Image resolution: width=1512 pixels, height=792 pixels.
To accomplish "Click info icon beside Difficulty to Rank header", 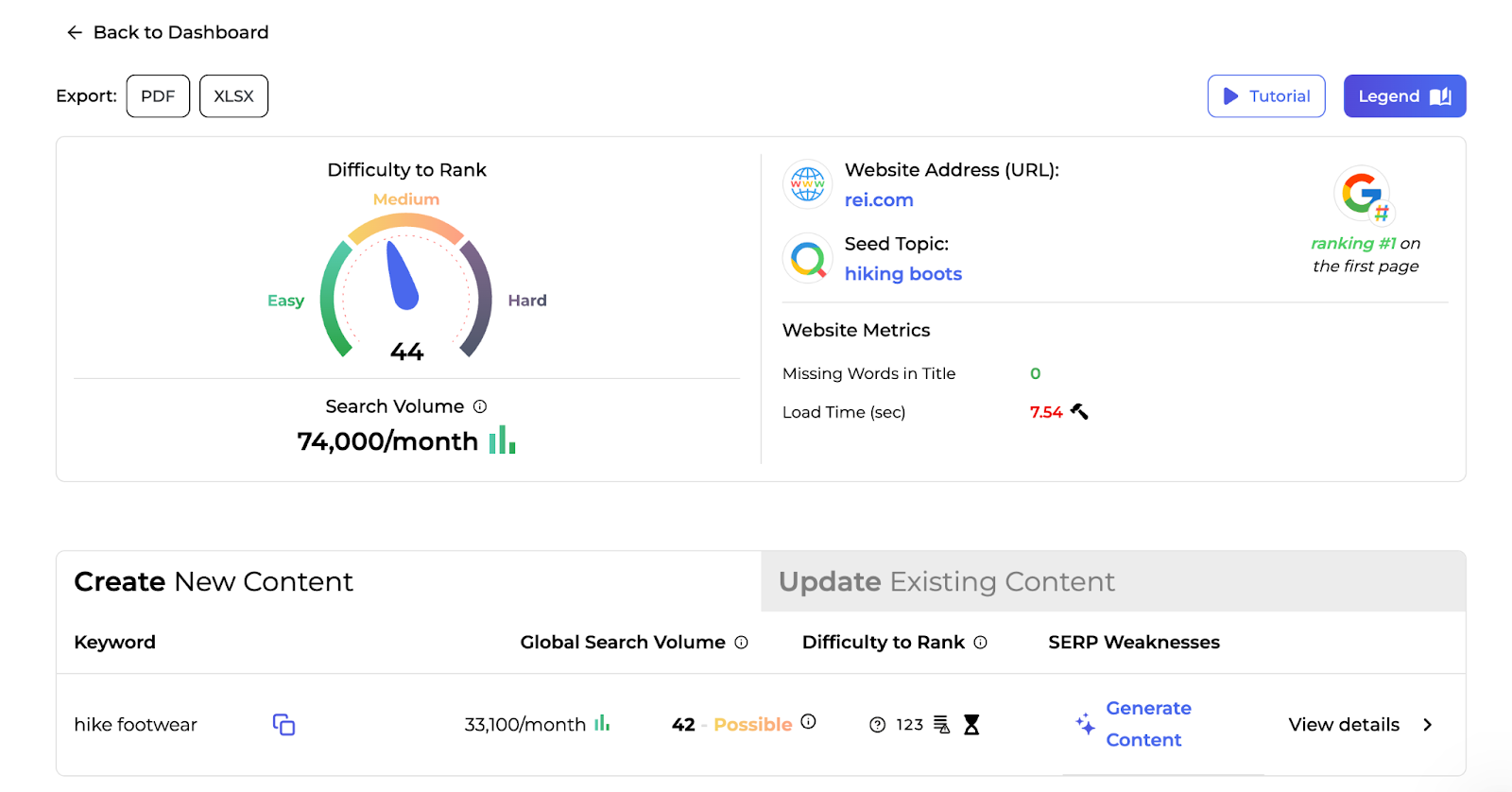I will [x=980, y=643].
